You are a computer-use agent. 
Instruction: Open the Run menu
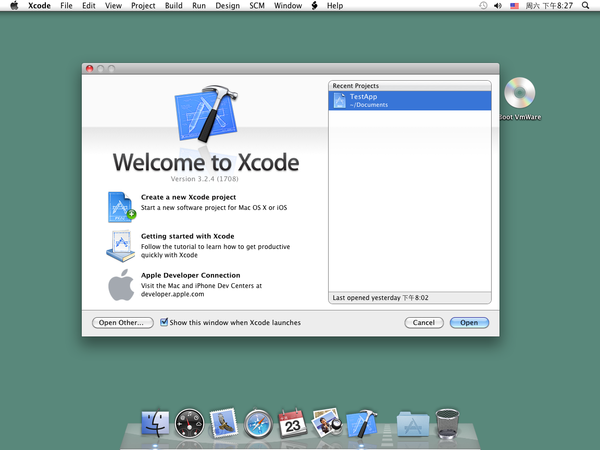(x=199, y=6)
